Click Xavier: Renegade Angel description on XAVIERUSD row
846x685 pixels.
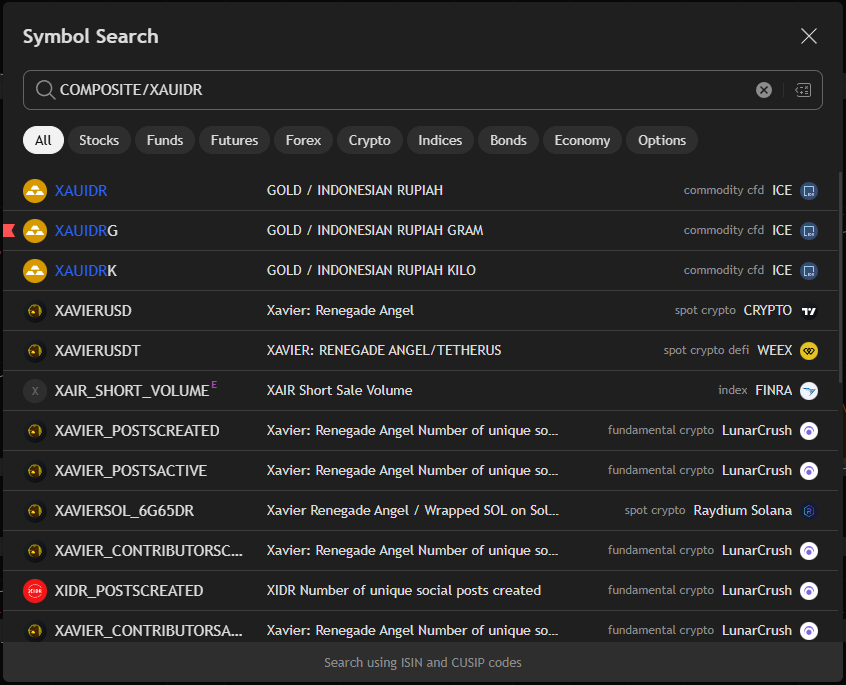340,311
